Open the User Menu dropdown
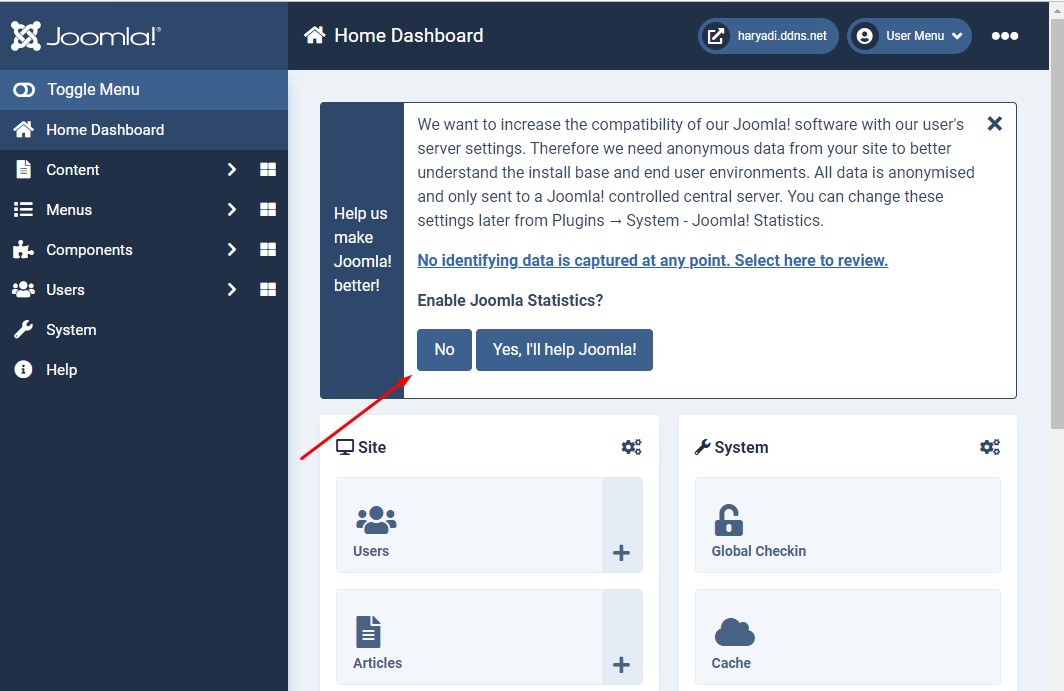1064x691 pixels. [909, 36]
